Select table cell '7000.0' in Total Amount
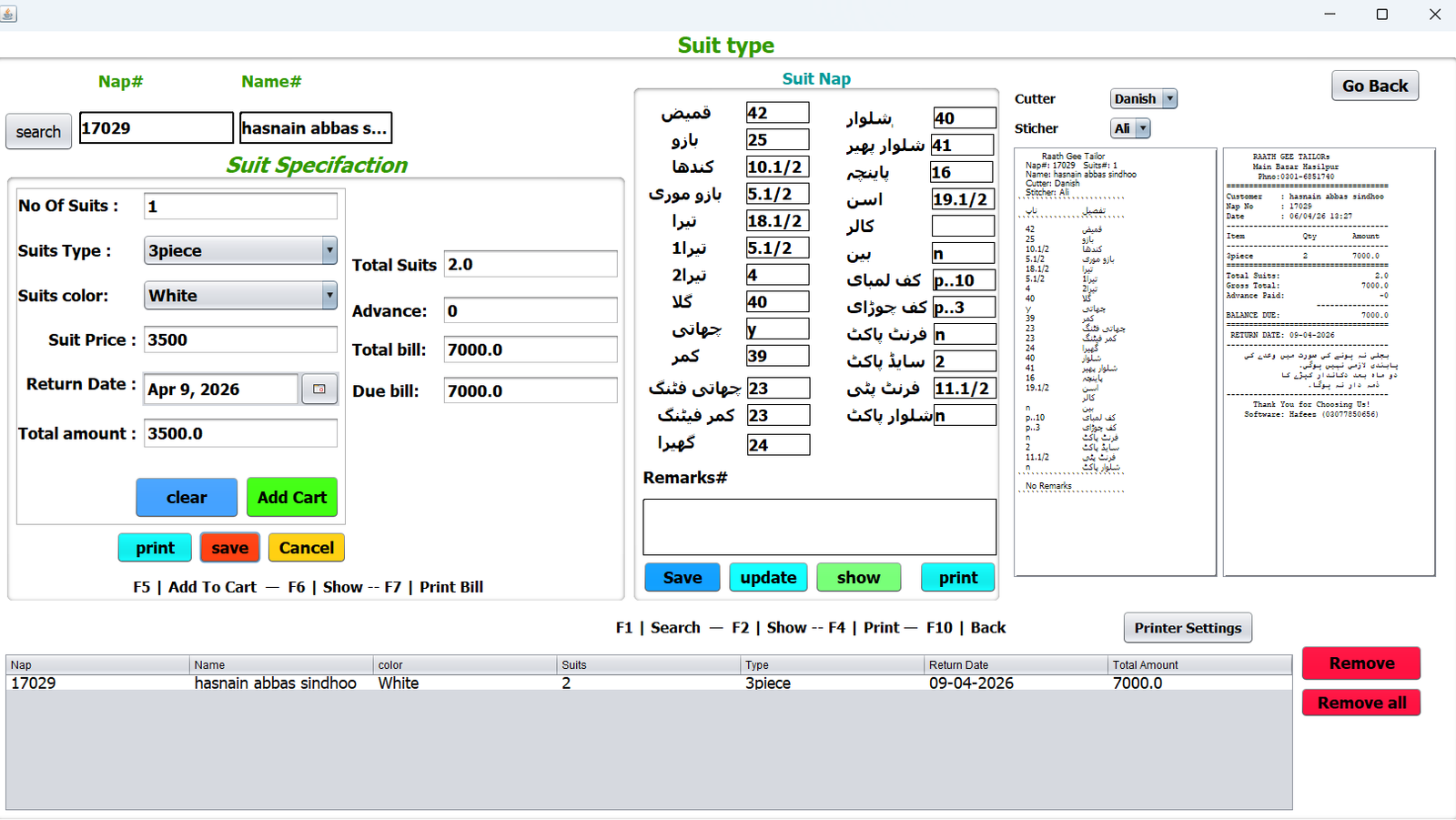 1199,683
